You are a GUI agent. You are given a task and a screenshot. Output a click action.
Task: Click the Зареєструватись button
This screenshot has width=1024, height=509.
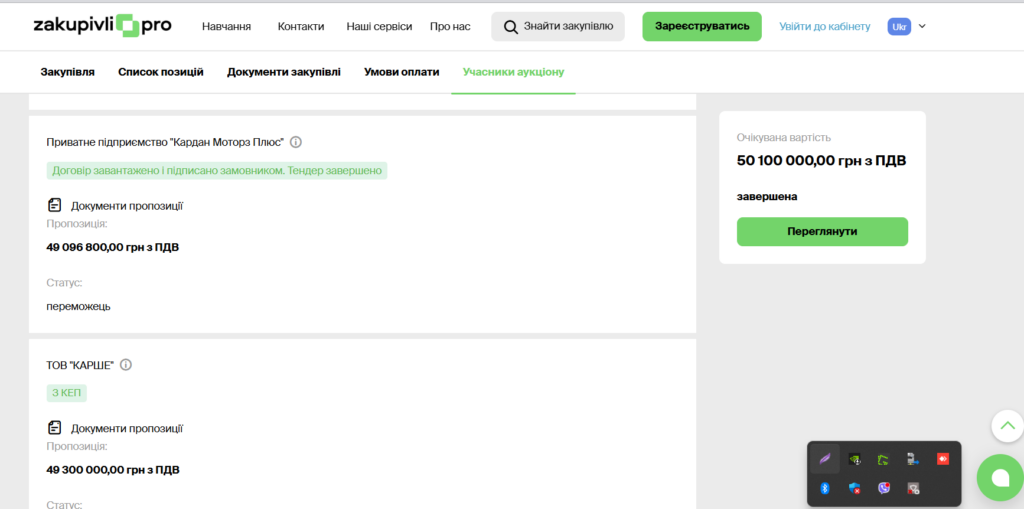701,26
